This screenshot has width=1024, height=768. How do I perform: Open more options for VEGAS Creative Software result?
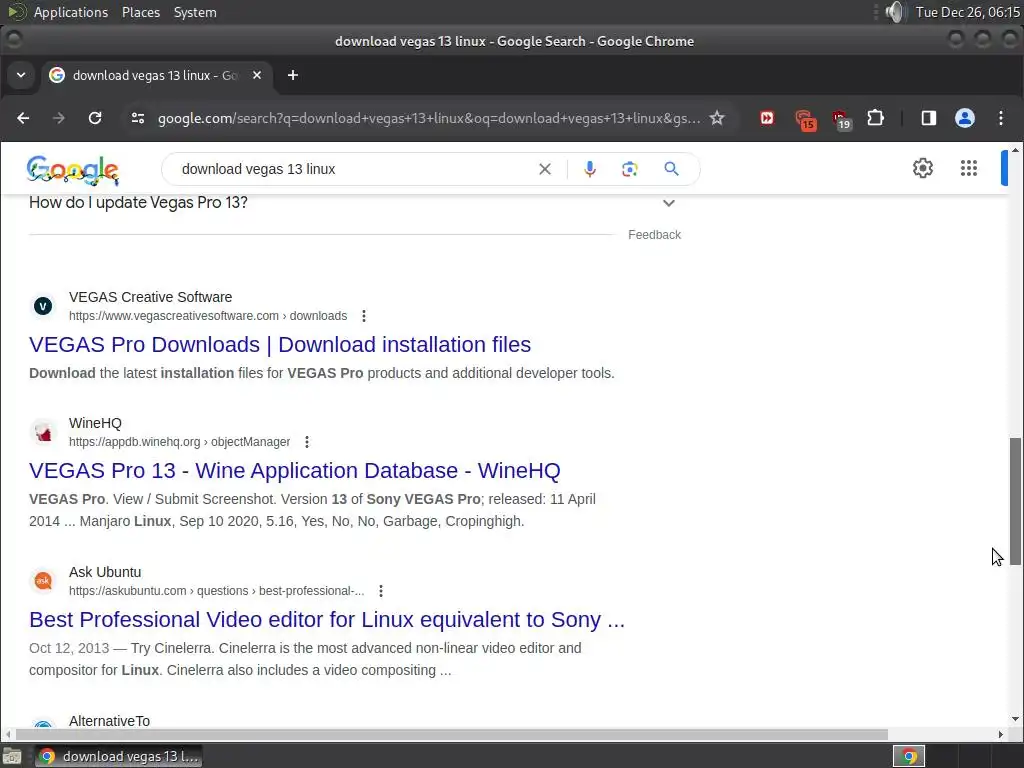364,316
